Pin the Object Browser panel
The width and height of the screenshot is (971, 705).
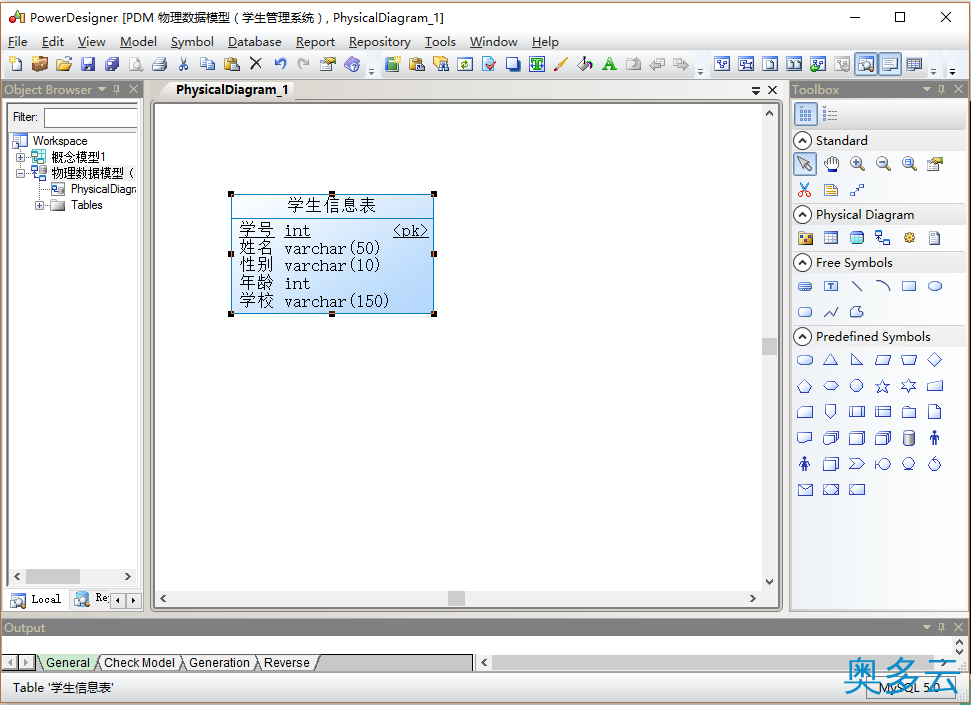[x=116, y=89]
